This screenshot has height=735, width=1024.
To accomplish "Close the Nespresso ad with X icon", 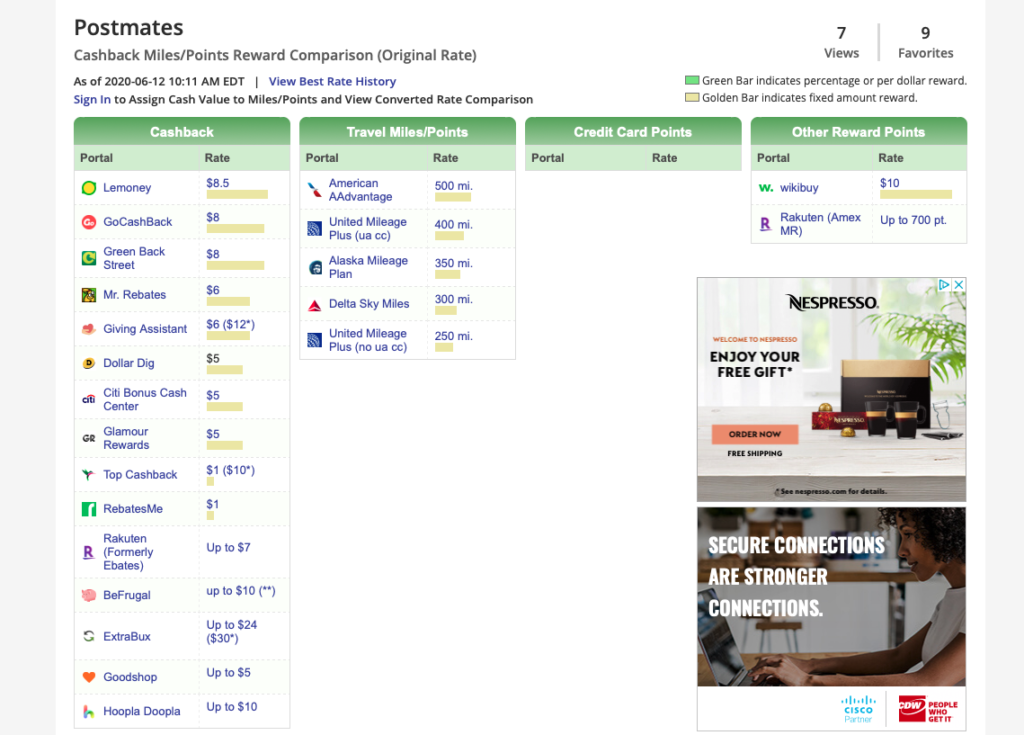I will 959,285.
